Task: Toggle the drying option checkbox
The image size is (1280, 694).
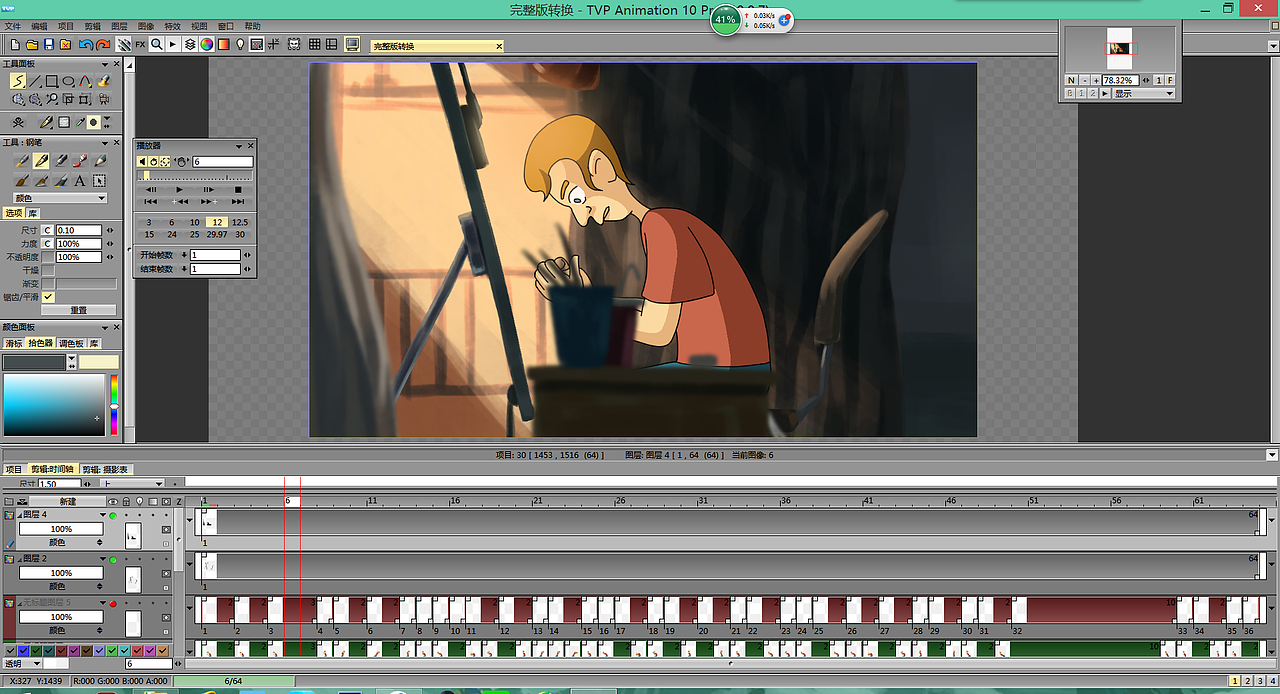Action: pyautogui.click(x=48, y=270)
